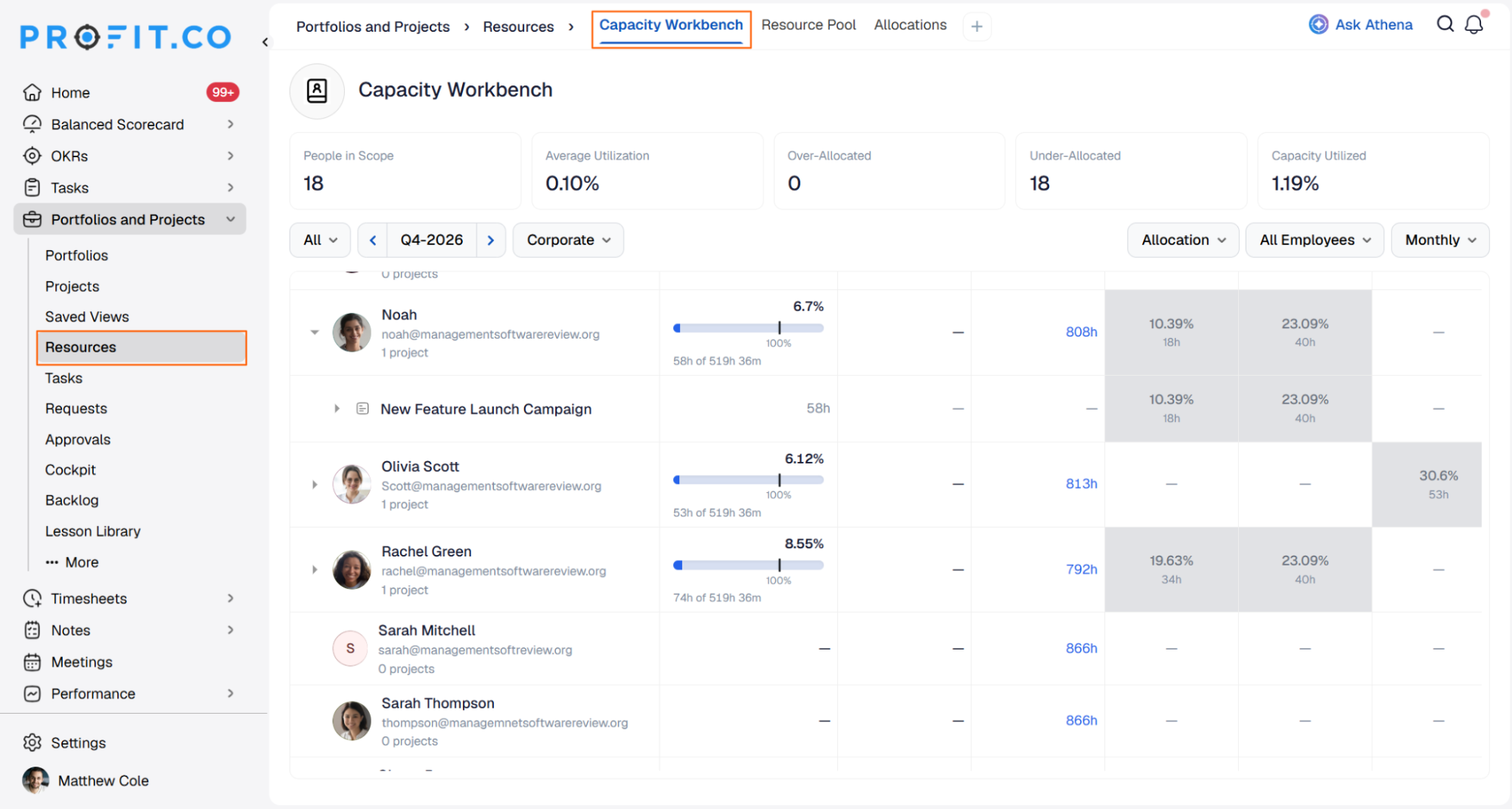Collapse the sidebar with the arrow
Viewport: 1512px width, 809px height.
[x=265, y=42]
